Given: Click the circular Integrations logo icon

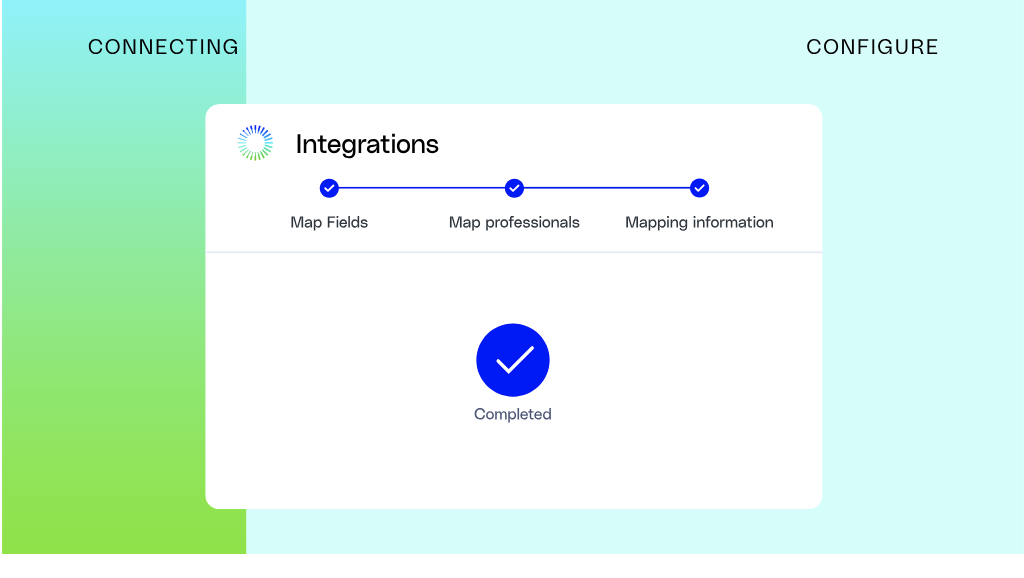Looking at the screenshot, I should tap(254, 142).
